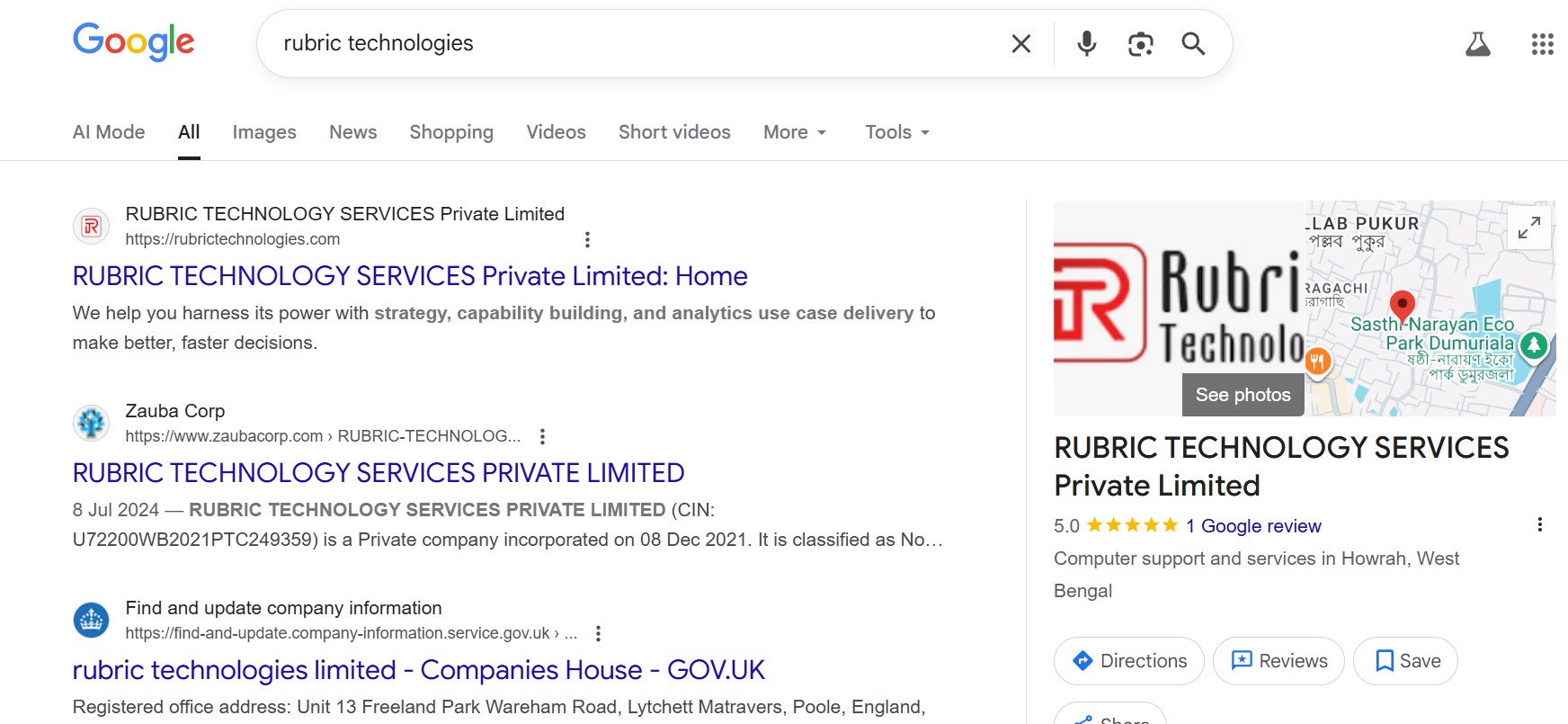Open the Rubric Technologies logo photo
Image resolution: width=1568 pixels, height=724 pixels.
[x=1179, y=308]
